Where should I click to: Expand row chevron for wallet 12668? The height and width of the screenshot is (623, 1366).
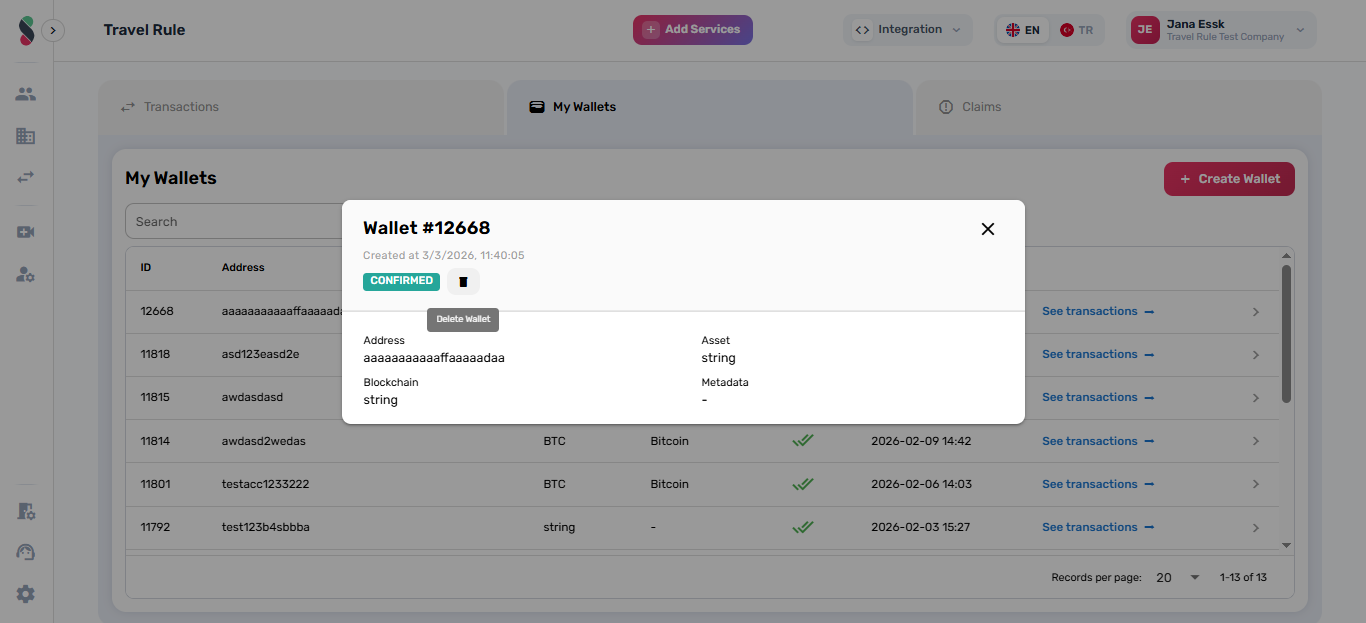point(1256,312)
